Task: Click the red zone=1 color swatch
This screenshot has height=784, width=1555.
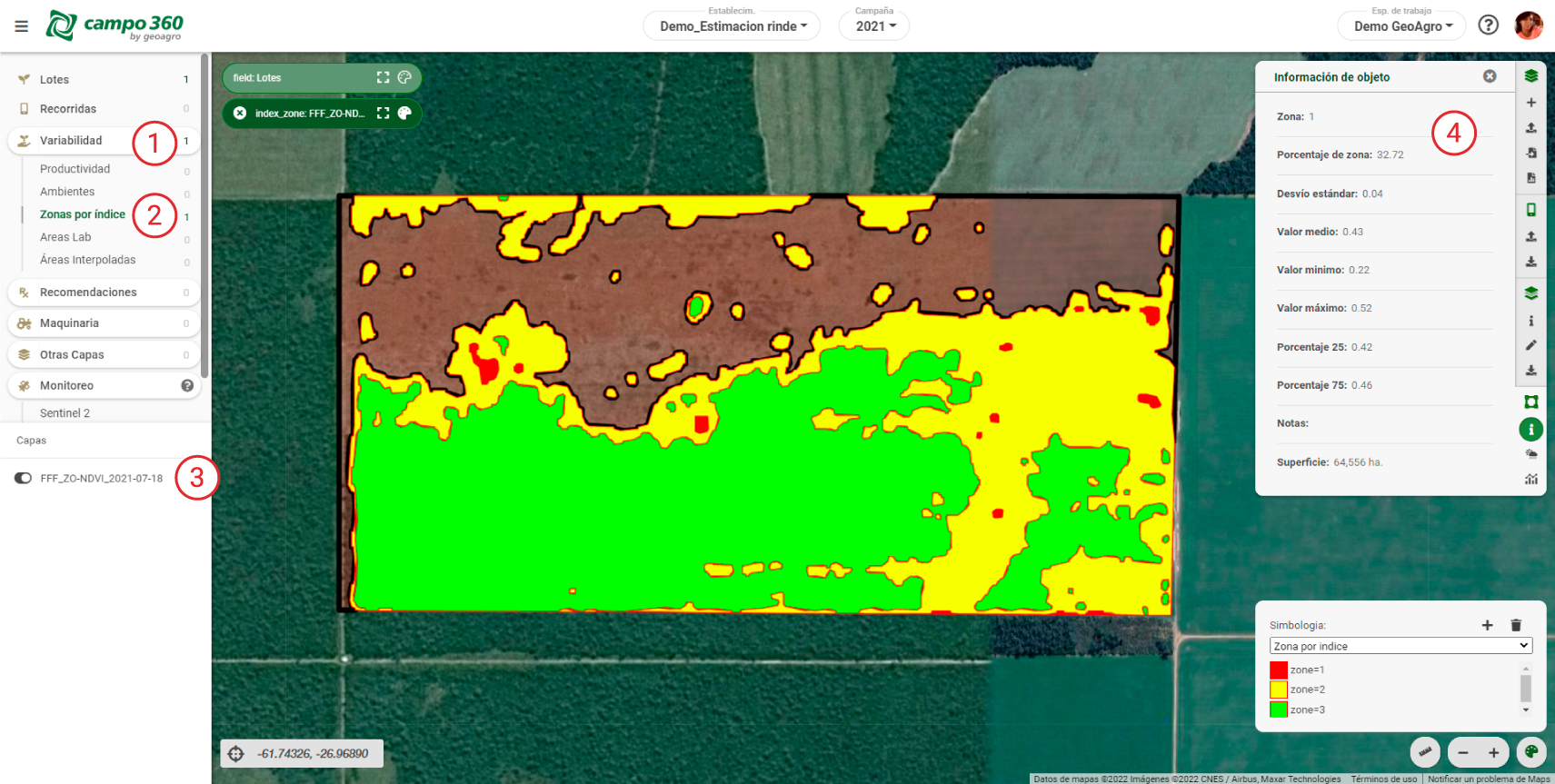Action: tap(1279, 670)
